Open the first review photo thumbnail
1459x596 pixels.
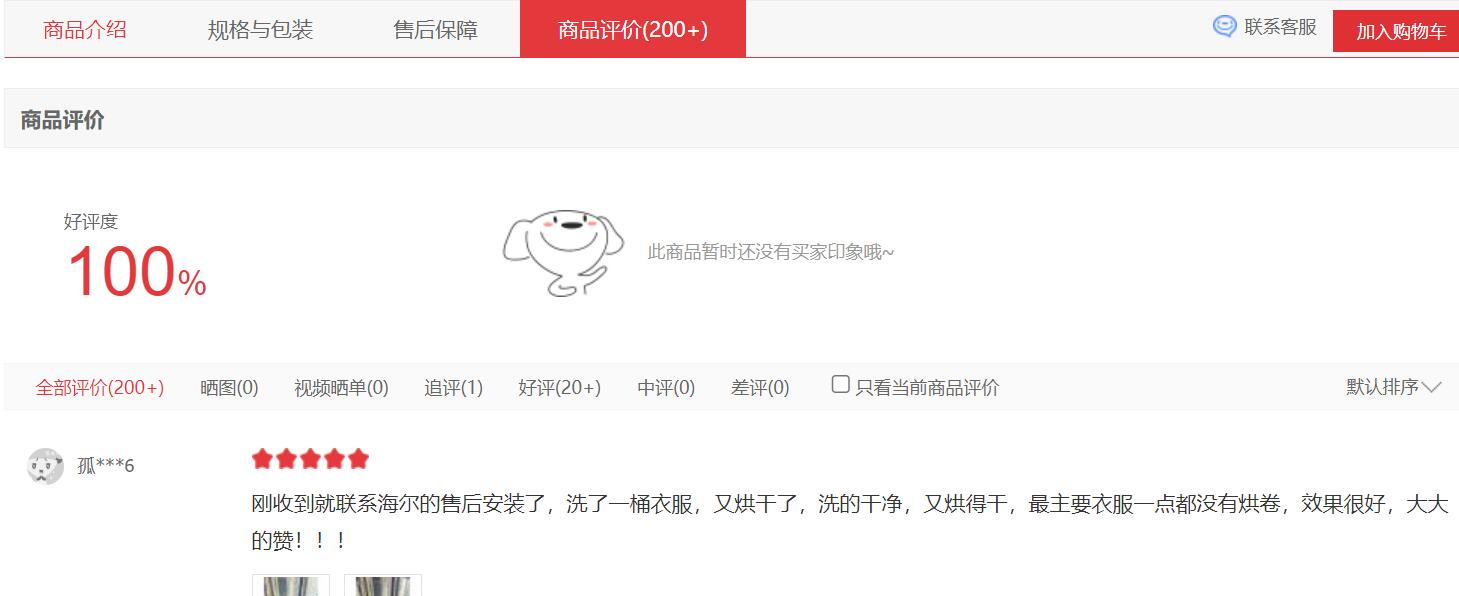point(291,585)
